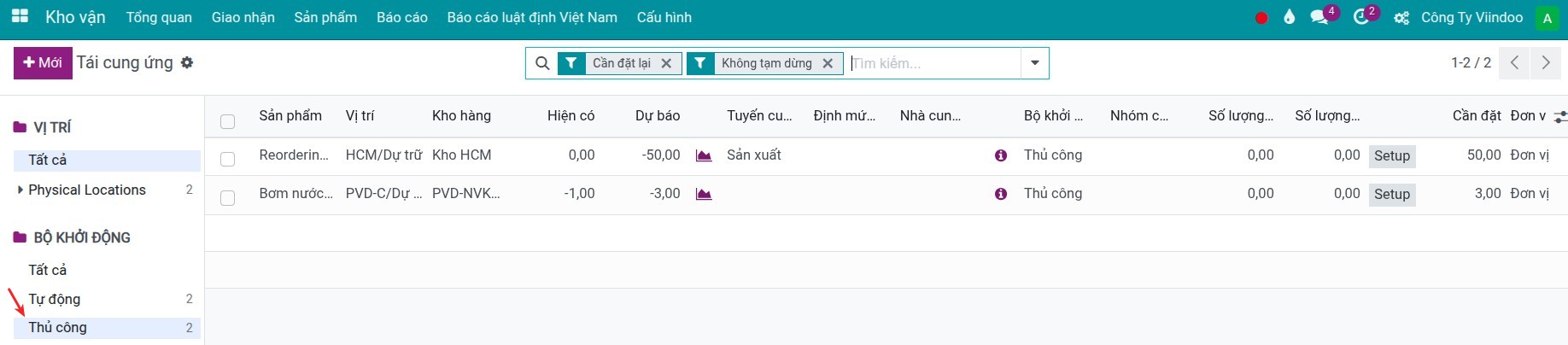Click the user avatar A
Viewport: 1568px width, 345px height.
(x=1547, y=18)
